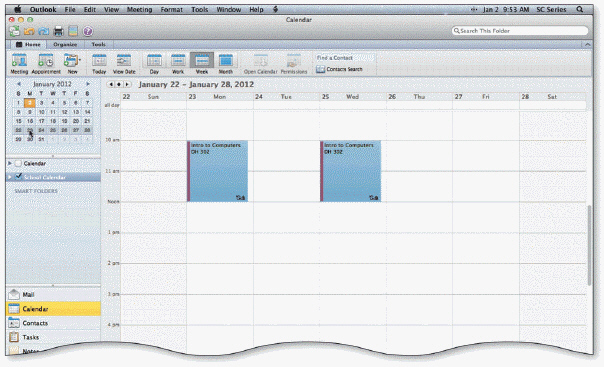
Task: Switch to the Organize ribbon tab
Action: click(x=65, y=45)
